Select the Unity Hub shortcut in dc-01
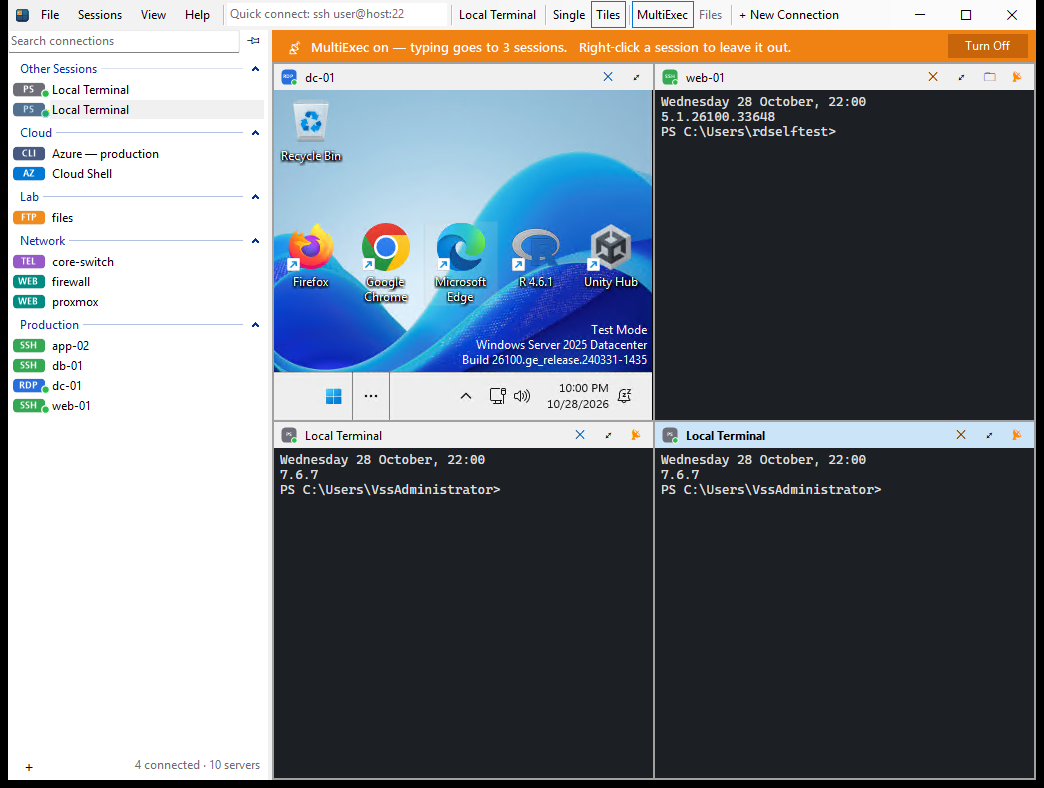The height and width of the screenshot is (788, 1044). click(x=611, y=256)
